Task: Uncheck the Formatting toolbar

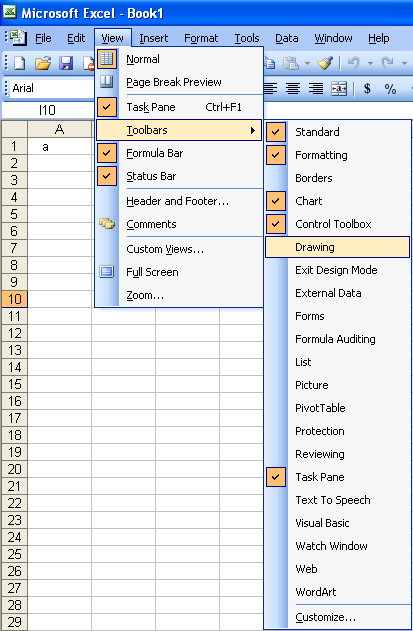Action: [x=276, y=155]
